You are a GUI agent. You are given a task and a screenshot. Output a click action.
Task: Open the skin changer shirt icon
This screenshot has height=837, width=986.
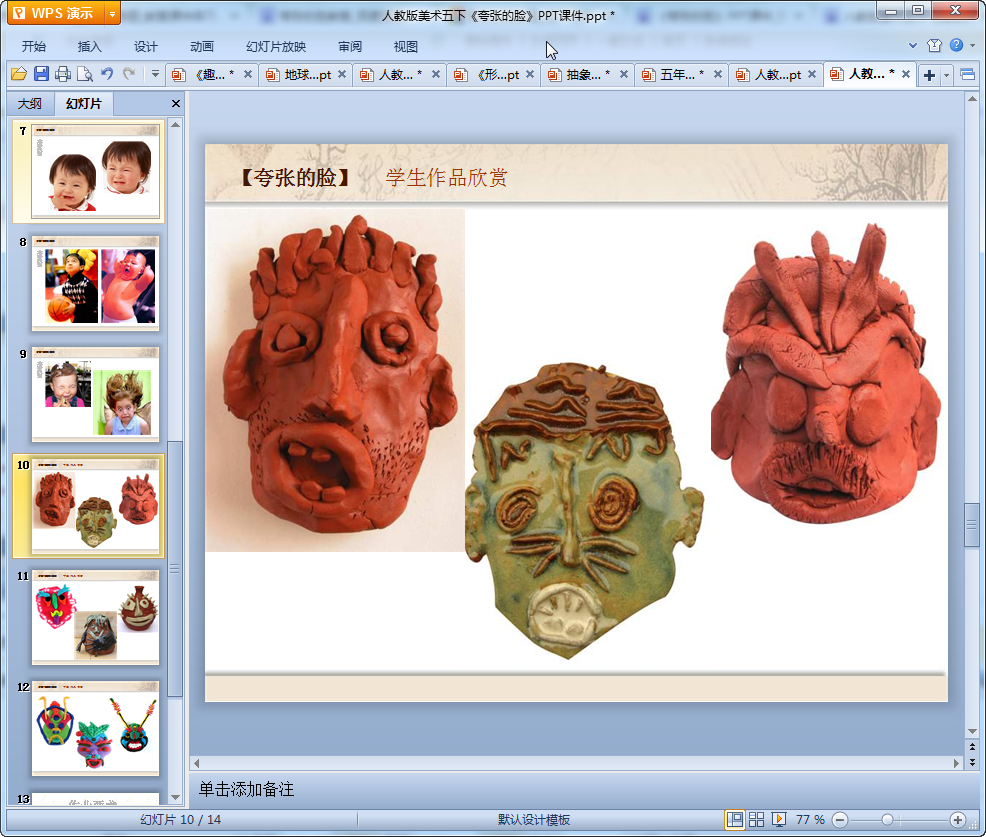coord(934,45)
